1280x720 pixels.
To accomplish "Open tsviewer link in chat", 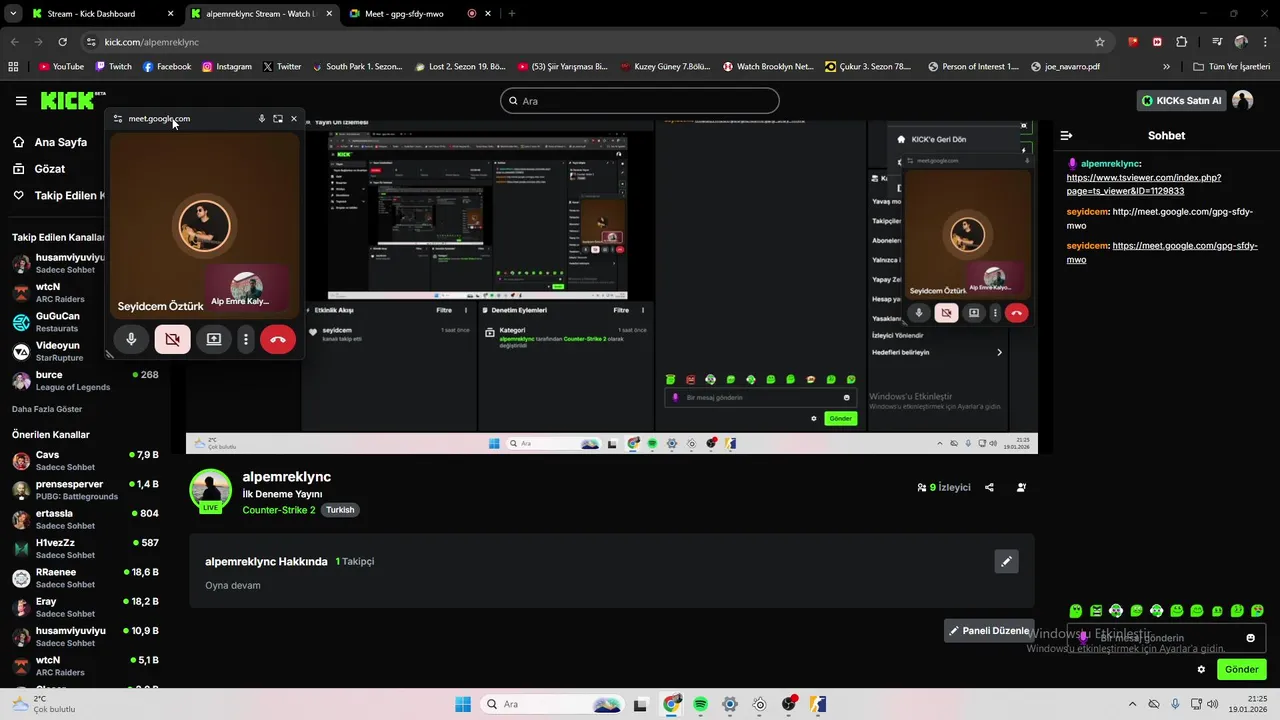I will 1143,184.
